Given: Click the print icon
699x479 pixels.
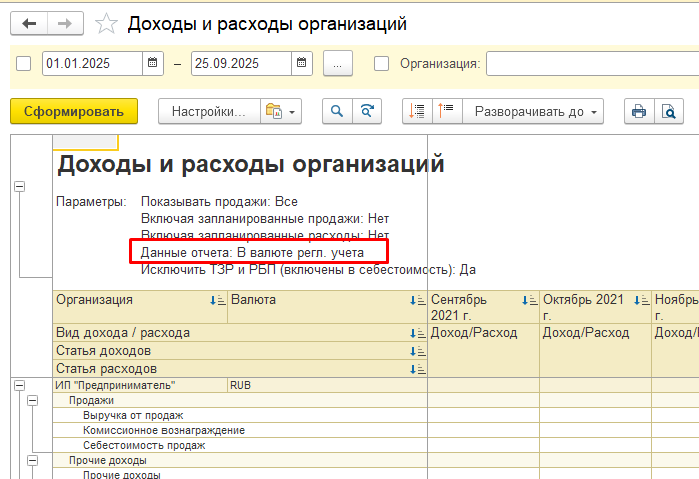Looking at the screenshot, I should tap(638, 112).
